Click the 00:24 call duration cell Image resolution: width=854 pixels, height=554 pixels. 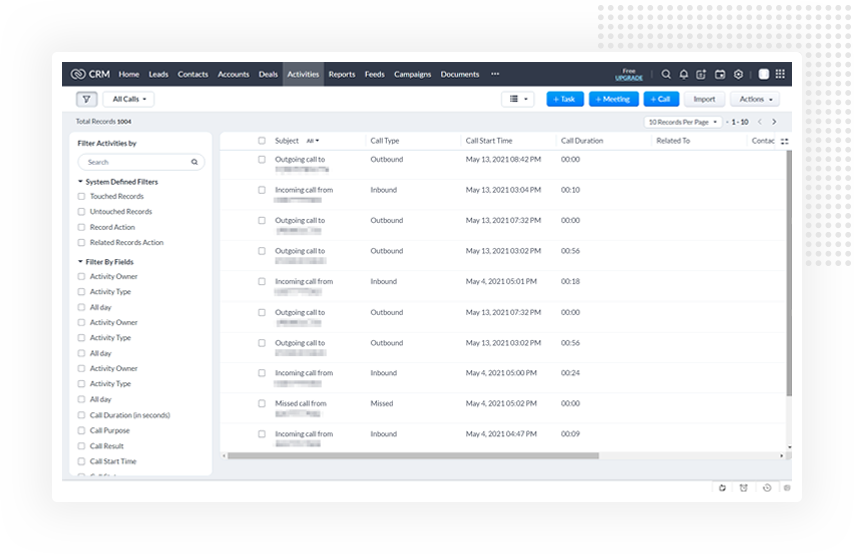click(x=570, y=373)
